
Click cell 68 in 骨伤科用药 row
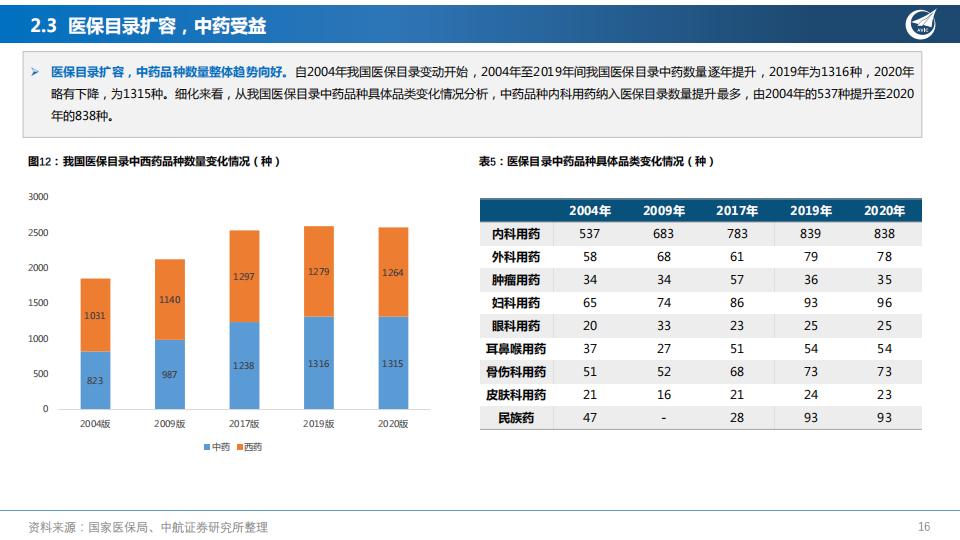pyautogui.click(x=737, y=372)
